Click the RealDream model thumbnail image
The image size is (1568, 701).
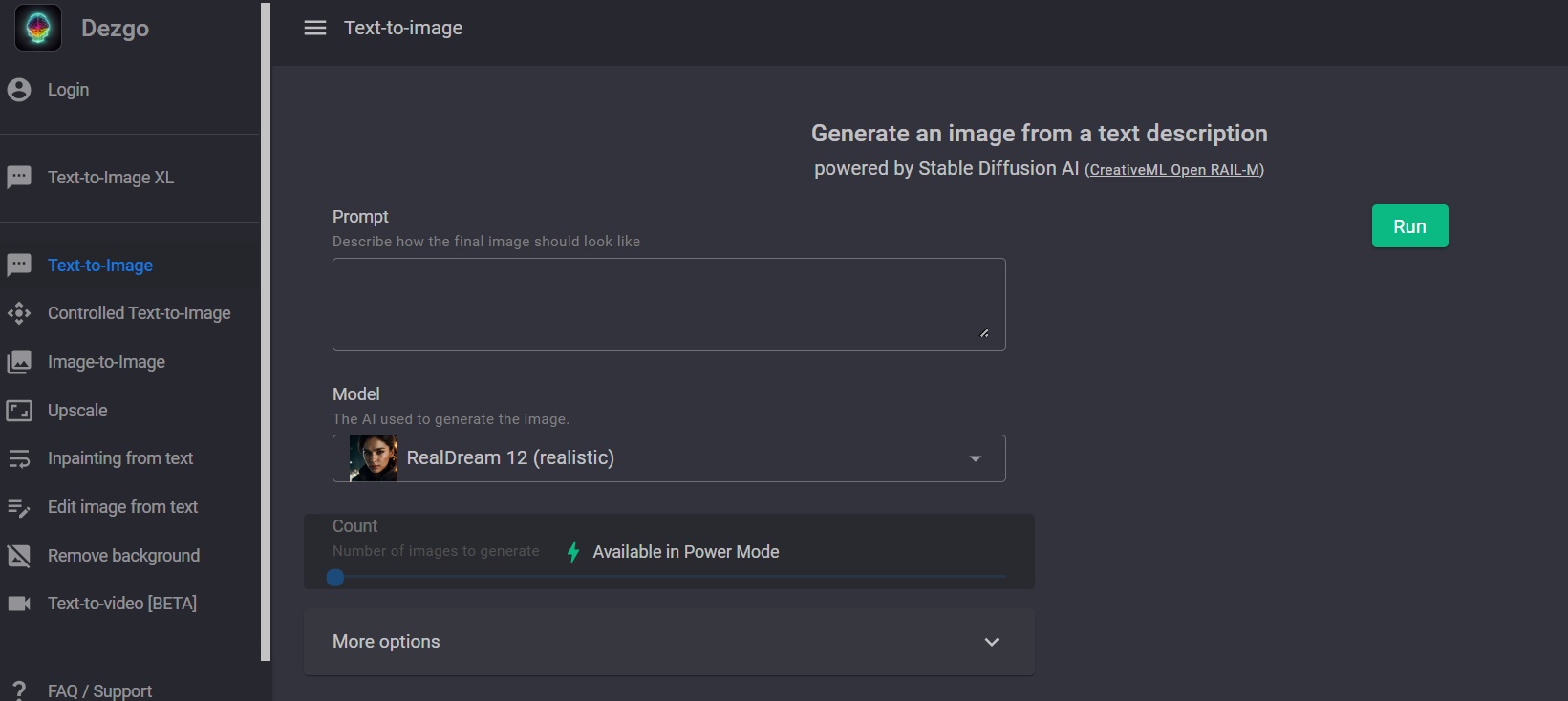[x=374, y=458]
